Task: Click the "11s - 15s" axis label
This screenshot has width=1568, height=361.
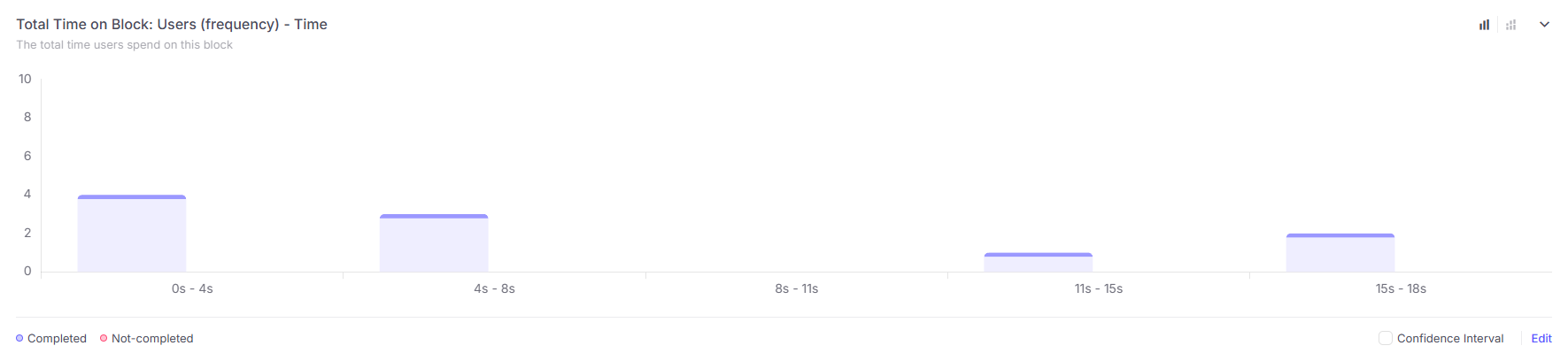Action: (1099, 288)
